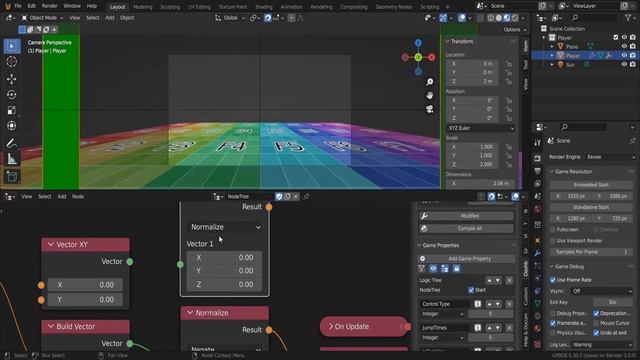Open the XYZ Euler rotation mode dropdown
Image resolution: width=640 pixels, height=360 pixels.
480,128
